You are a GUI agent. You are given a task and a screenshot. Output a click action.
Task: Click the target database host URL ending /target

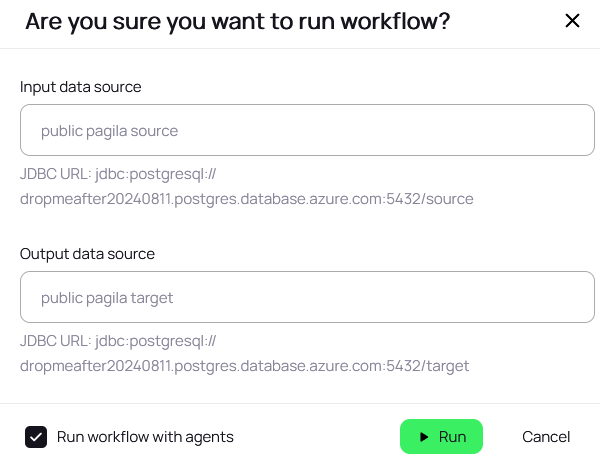click(x=245, y=366)
